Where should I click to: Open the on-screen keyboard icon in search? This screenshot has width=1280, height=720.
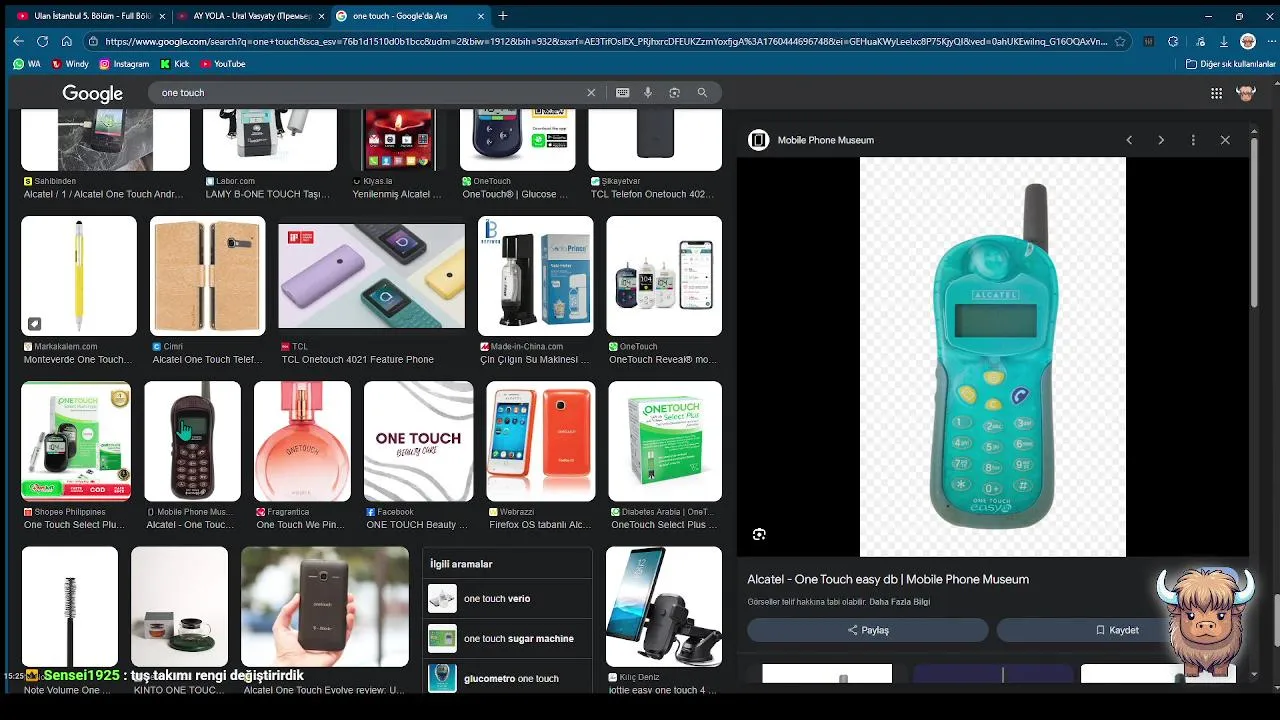click(x=623, y=92)
